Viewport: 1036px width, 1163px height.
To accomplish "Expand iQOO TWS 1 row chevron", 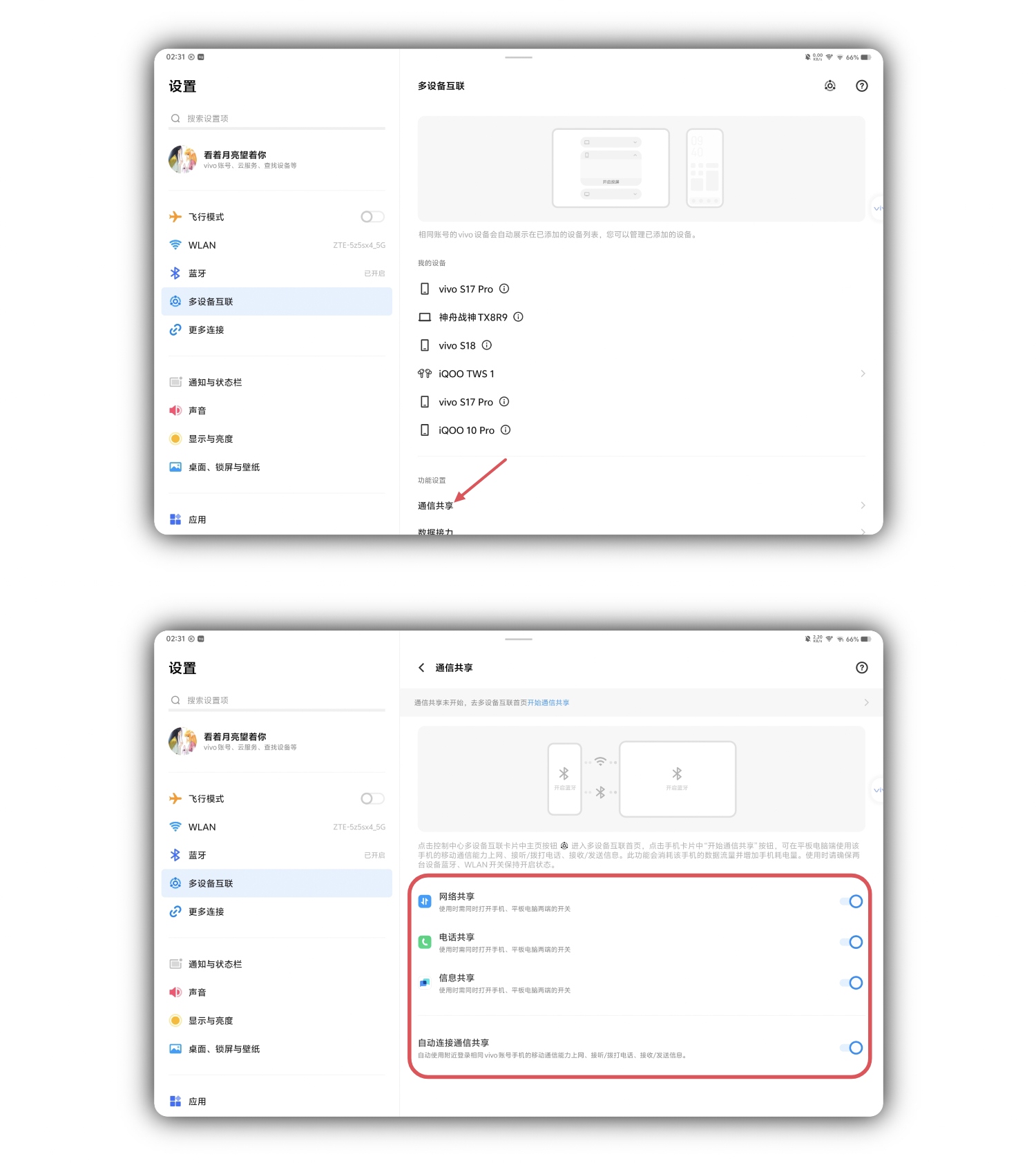I will coord(863,374).
